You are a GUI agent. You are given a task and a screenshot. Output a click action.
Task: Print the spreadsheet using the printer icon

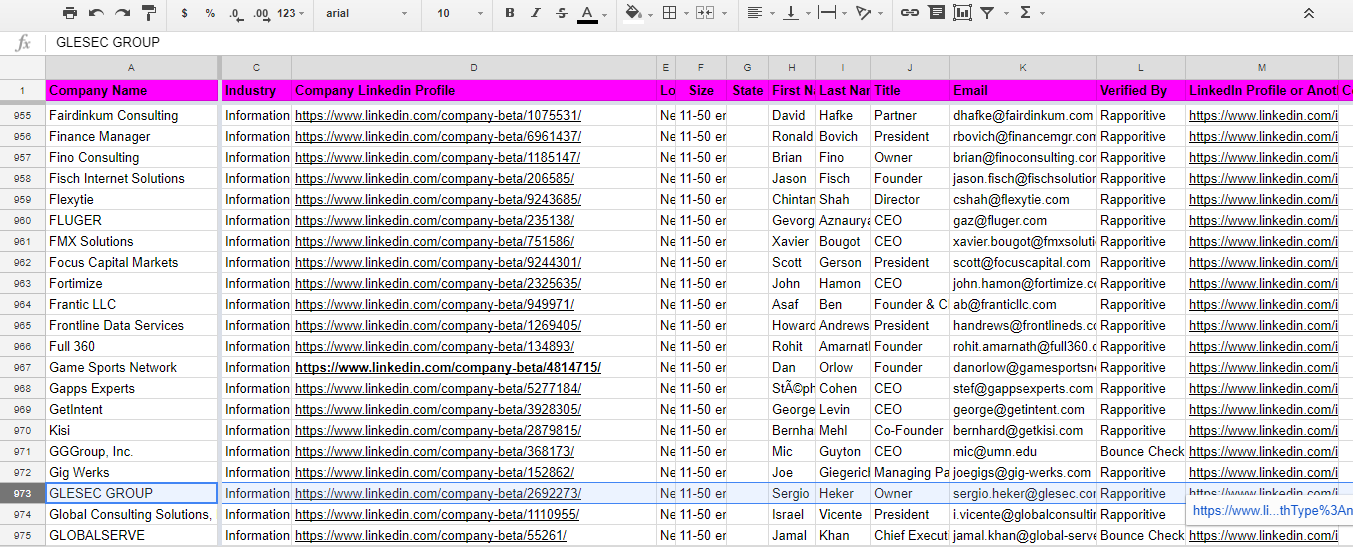coord(70,13)
